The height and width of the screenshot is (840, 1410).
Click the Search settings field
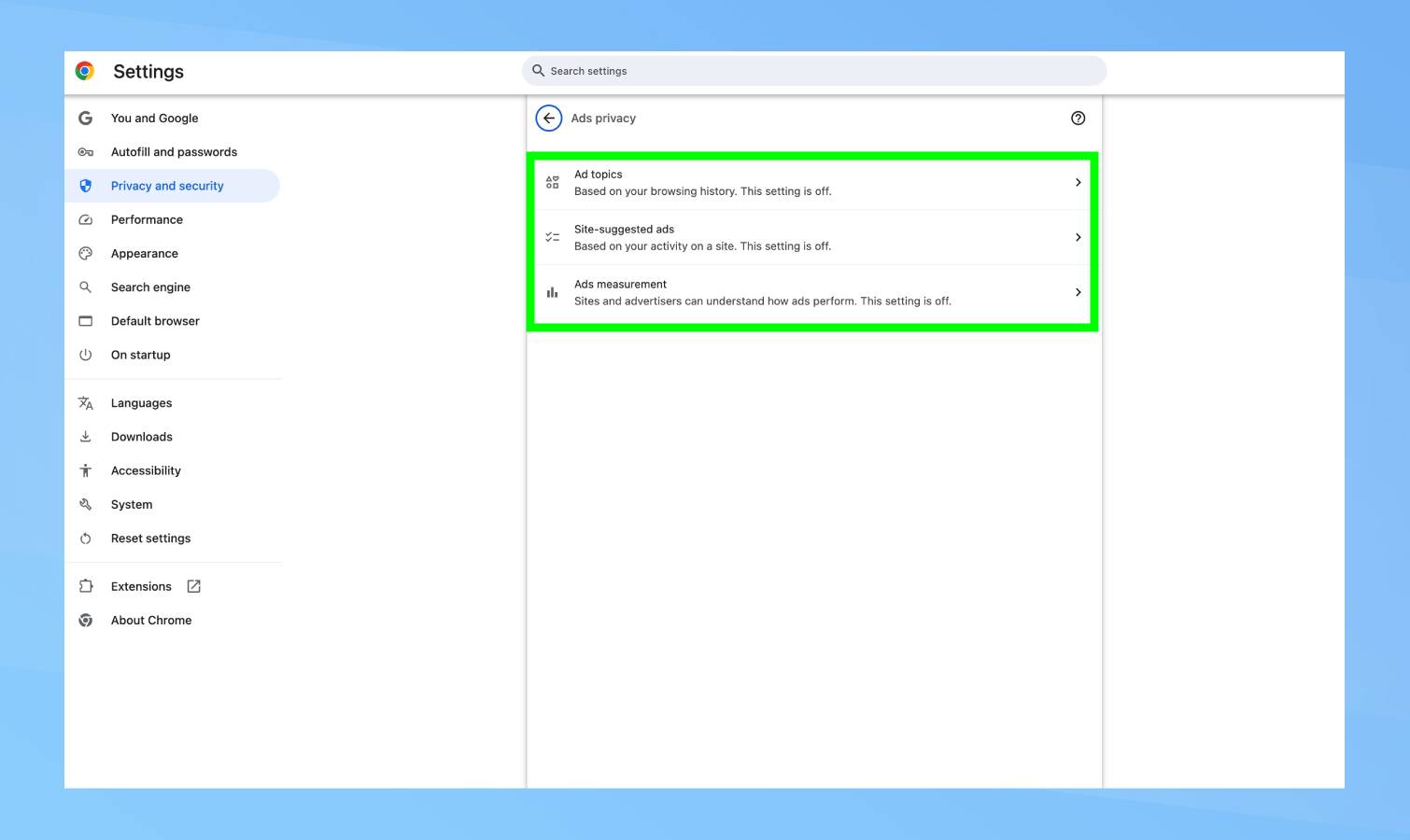point(813,70)
